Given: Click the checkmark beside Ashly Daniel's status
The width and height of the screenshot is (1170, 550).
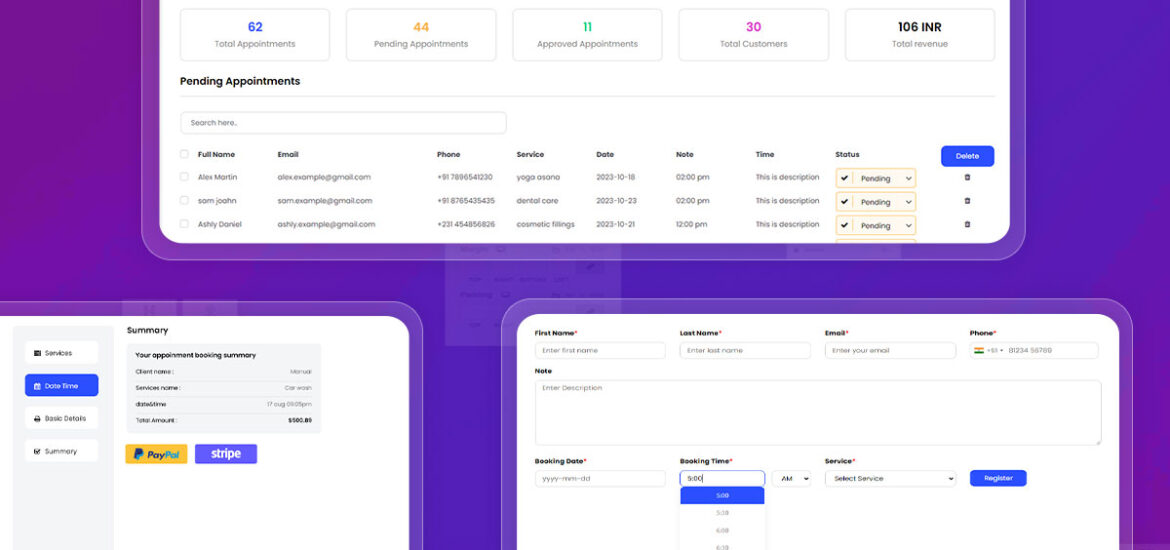Looking at the screenshot, I should [844, 225].
